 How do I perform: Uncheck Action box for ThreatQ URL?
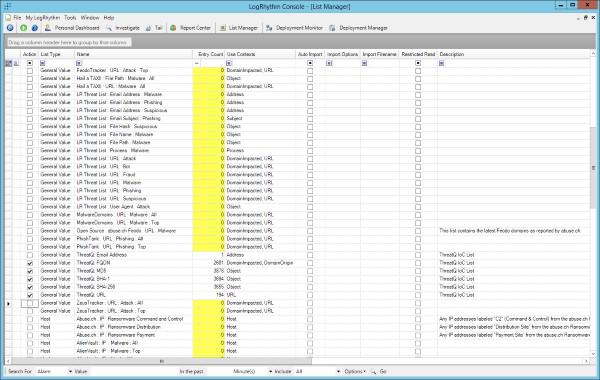click(x=30, y=295)
